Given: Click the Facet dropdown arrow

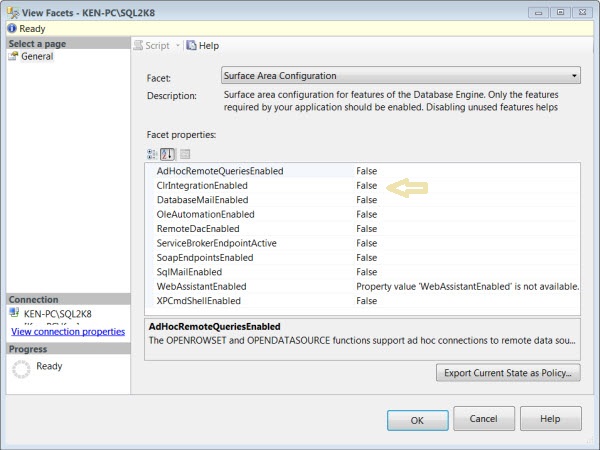Looking at the screenshot, I should [x=574, y=76].
